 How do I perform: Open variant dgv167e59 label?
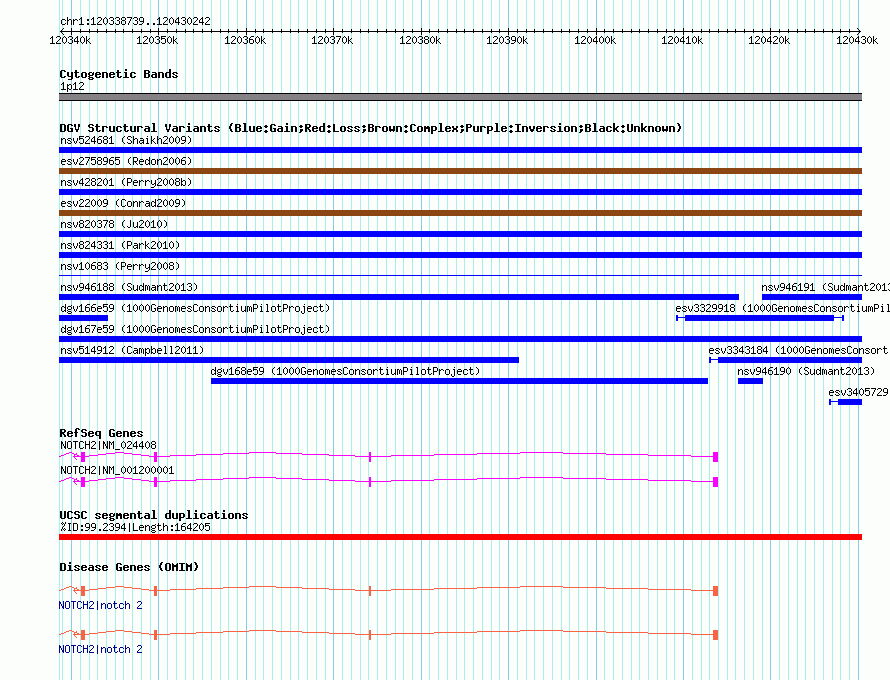(x=195, y=329)
